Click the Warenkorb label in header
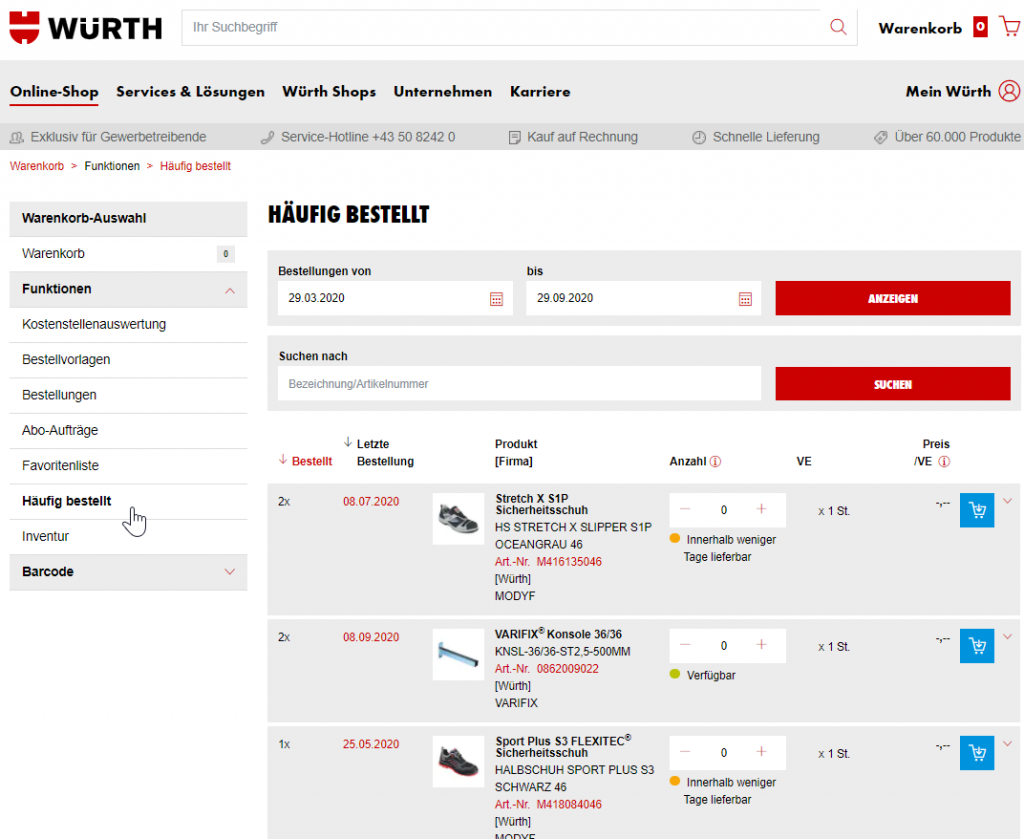This screenshot has height=839, width=1024. tap(920, 28)
